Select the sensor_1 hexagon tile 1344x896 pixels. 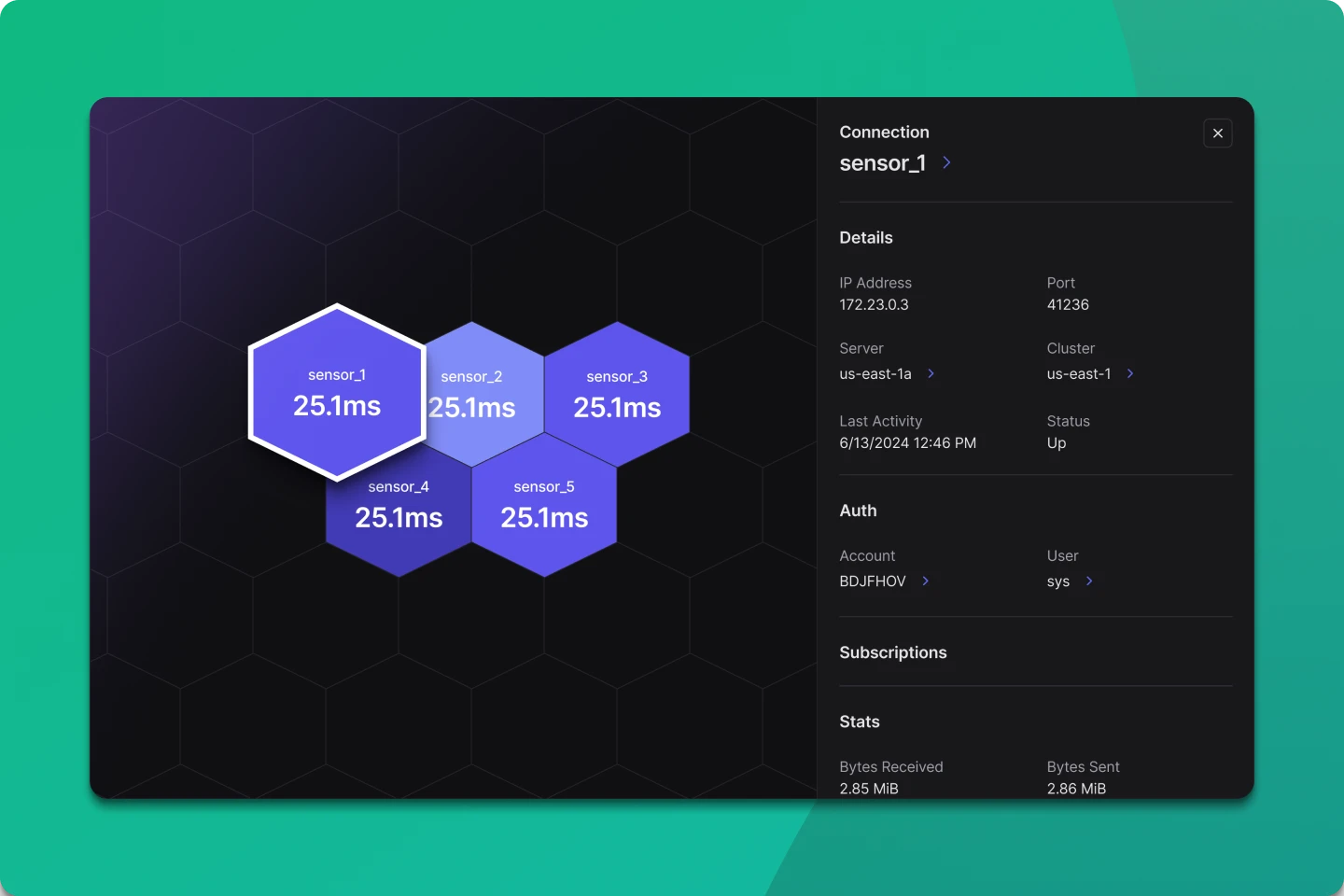pos(337,392)
